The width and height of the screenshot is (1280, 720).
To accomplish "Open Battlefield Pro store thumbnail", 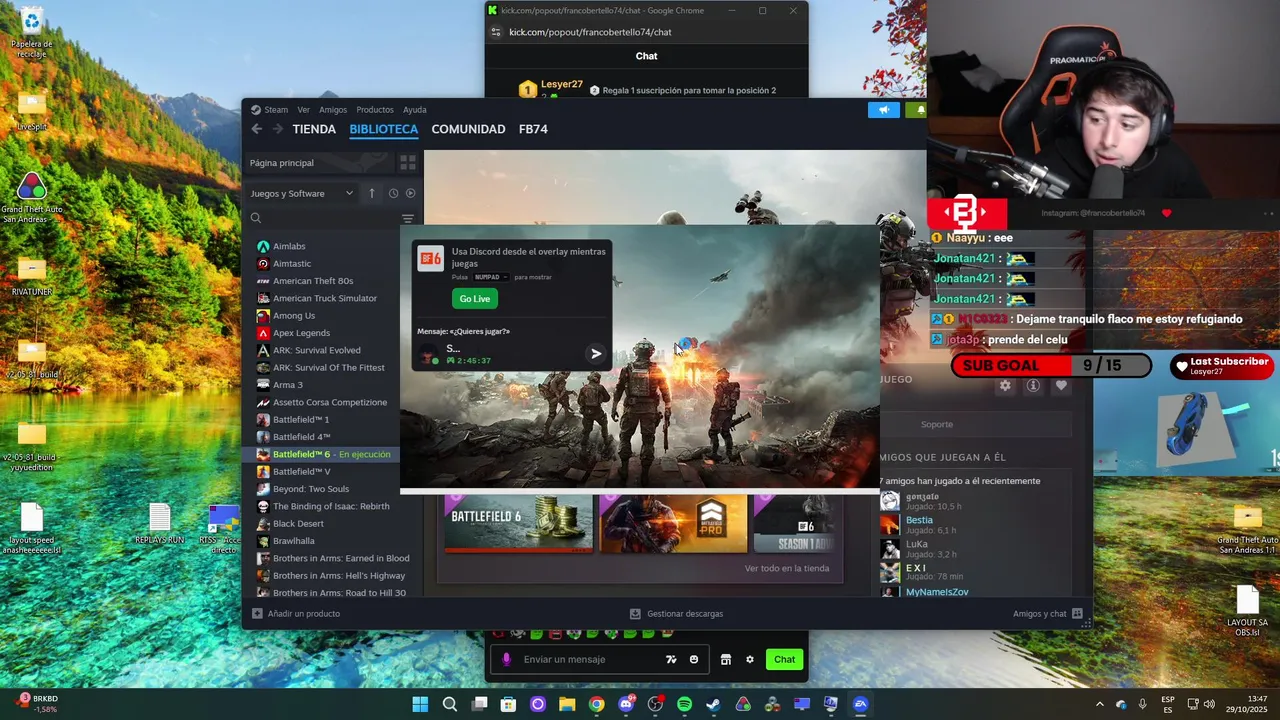I will pos(673,522).
